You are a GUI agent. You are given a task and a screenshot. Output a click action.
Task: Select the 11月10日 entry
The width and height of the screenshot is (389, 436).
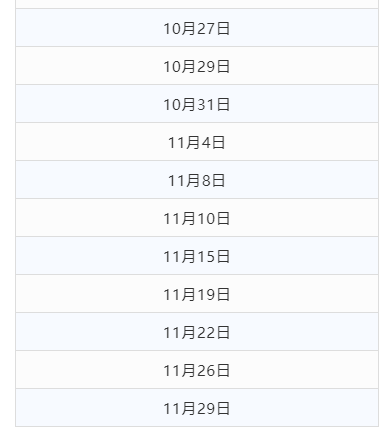tap(197, 218)
